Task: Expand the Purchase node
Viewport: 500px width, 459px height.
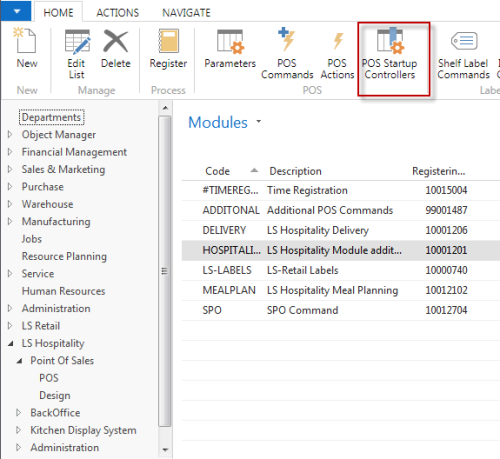Action: (x=10, y=186)
